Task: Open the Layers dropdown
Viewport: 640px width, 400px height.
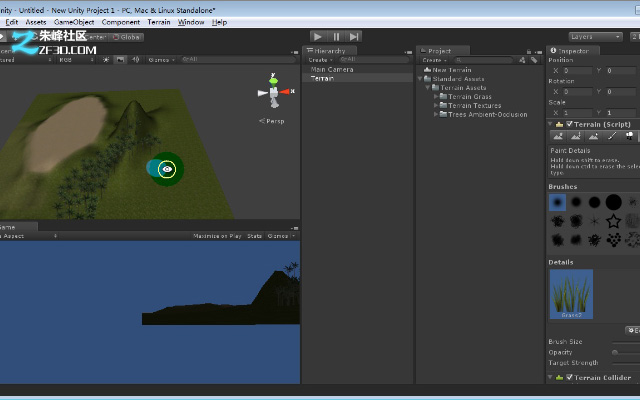Action: coord(596,37)
